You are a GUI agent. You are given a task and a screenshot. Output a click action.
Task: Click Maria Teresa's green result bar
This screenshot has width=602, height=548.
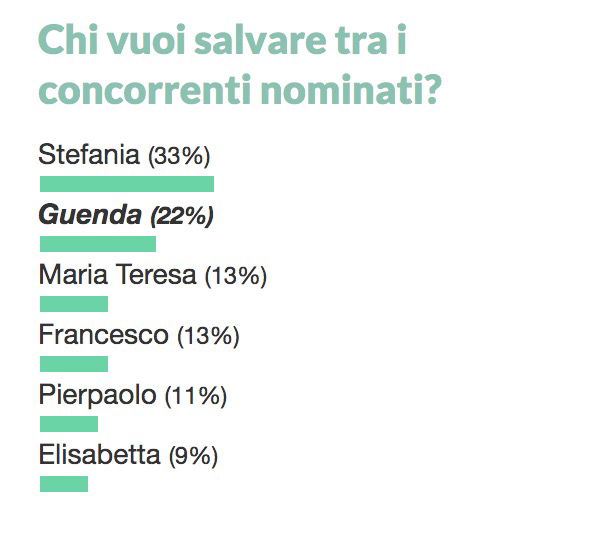tap(74, 304)
